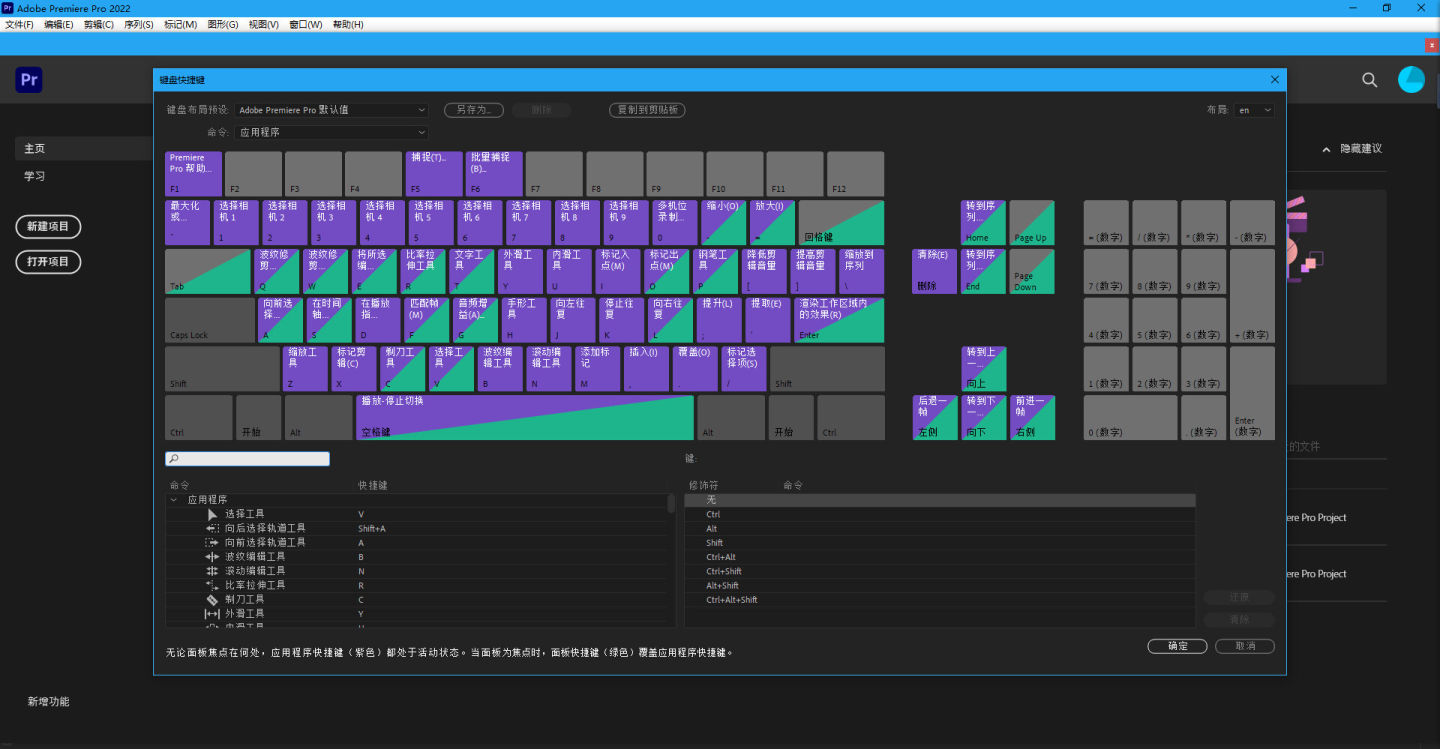The width and height of the screenshot is (1440, 749).
Task: Switch to the 主页 tab
Action: 84,148
